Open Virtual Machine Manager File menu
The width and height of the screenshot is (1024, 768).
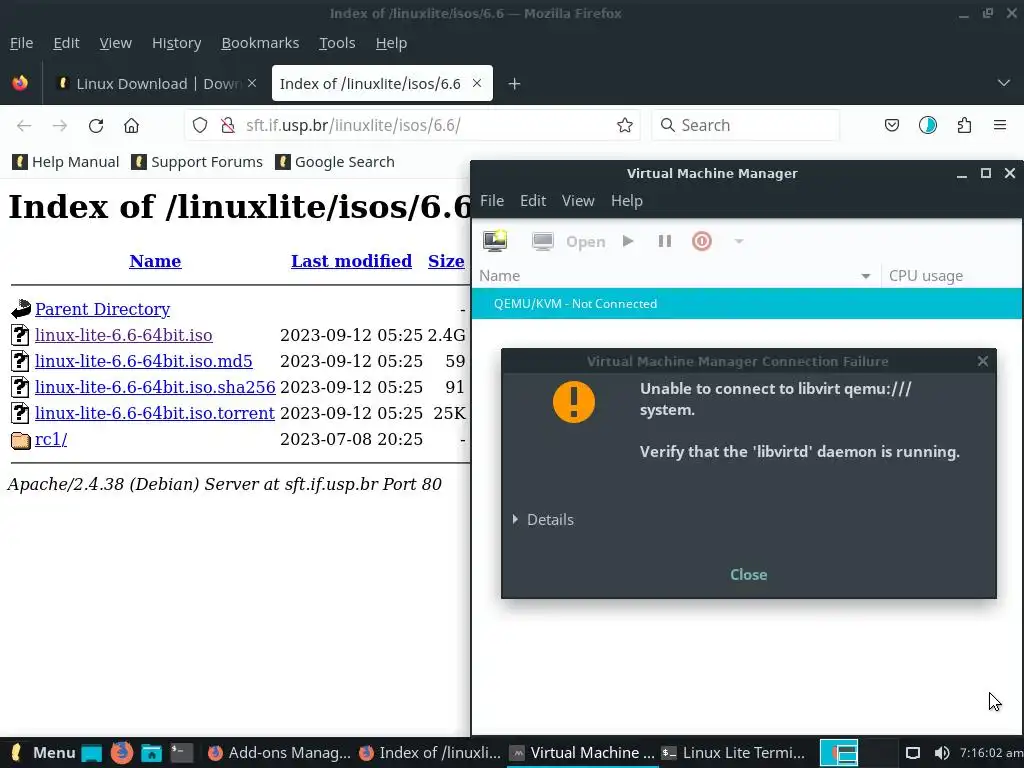(492, 200)
